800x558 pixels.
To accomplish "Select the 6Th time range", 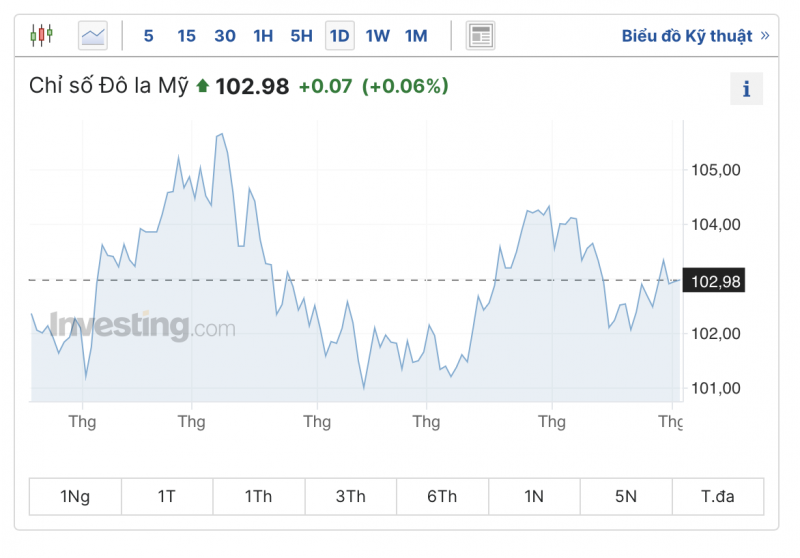I will pyautogui.click(x=442, y=496).
